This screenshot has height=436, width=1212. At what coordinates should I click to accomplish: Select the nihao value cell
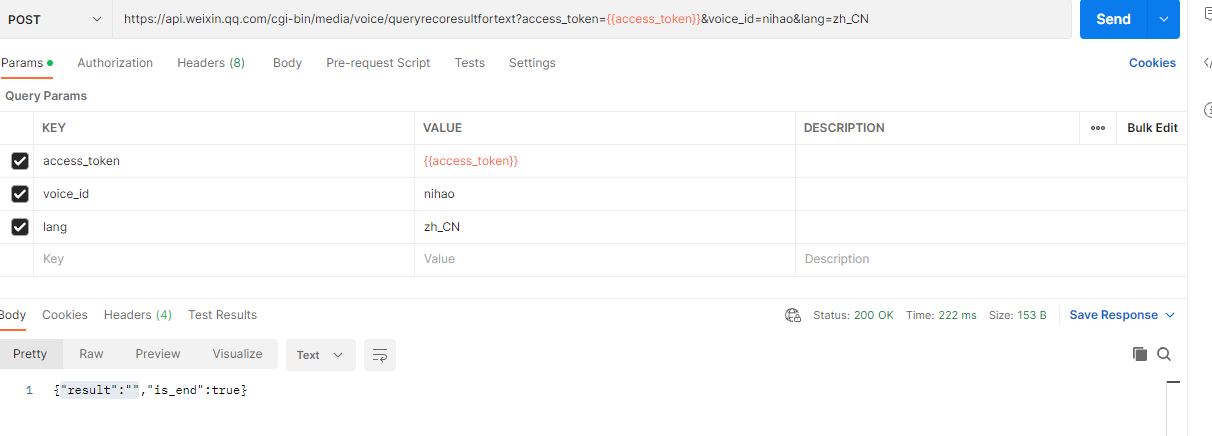[605, 194]
